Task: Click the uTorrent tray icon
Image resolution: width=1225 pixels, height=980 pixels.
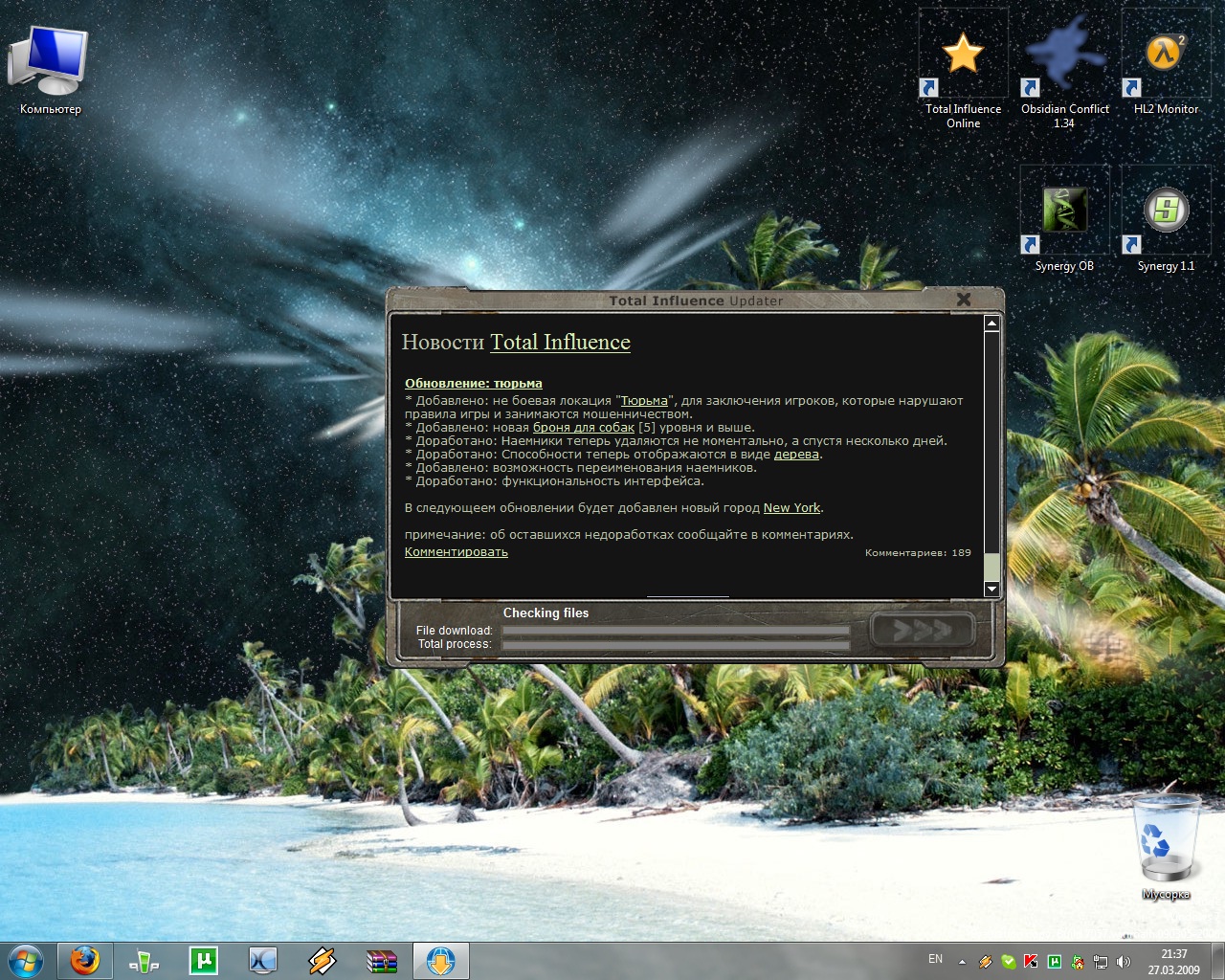Action: pos(1055,961)
